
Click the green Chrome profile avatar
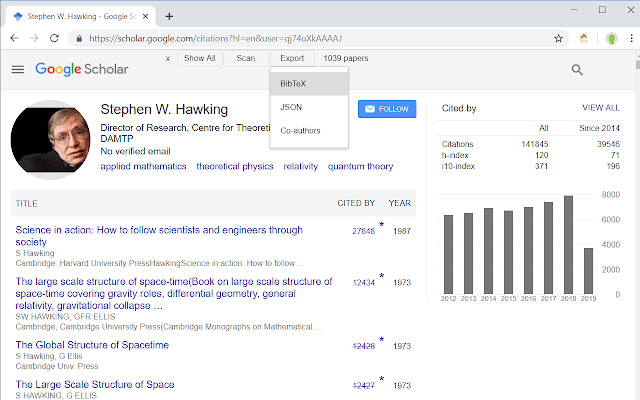click(x=609, y=38)
